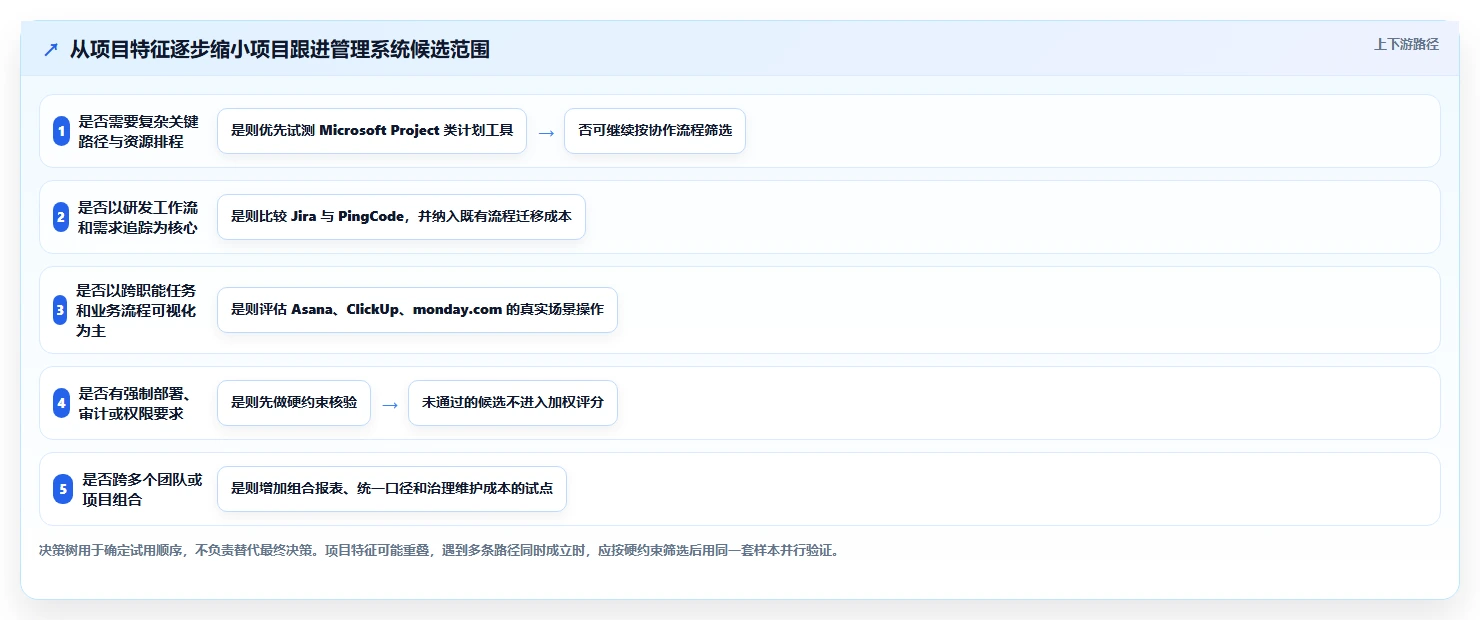
Task: Click the question 是否需要复杂关键路径与资源排程
Action: click(x=138, y=131)
